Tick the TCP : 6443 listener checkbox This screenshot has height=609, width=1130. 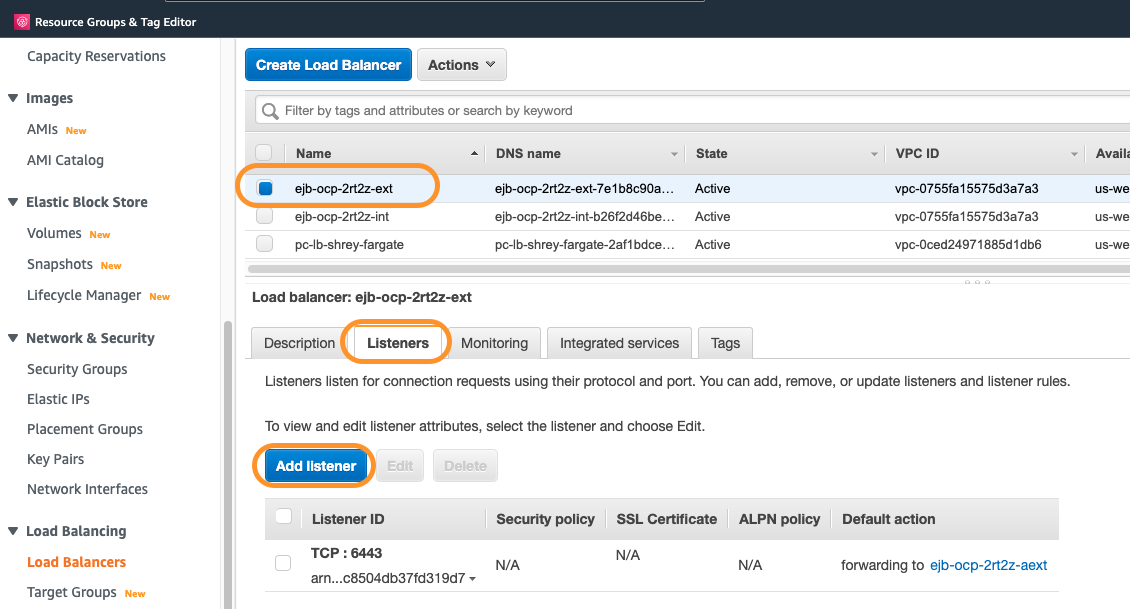(283, 564)
